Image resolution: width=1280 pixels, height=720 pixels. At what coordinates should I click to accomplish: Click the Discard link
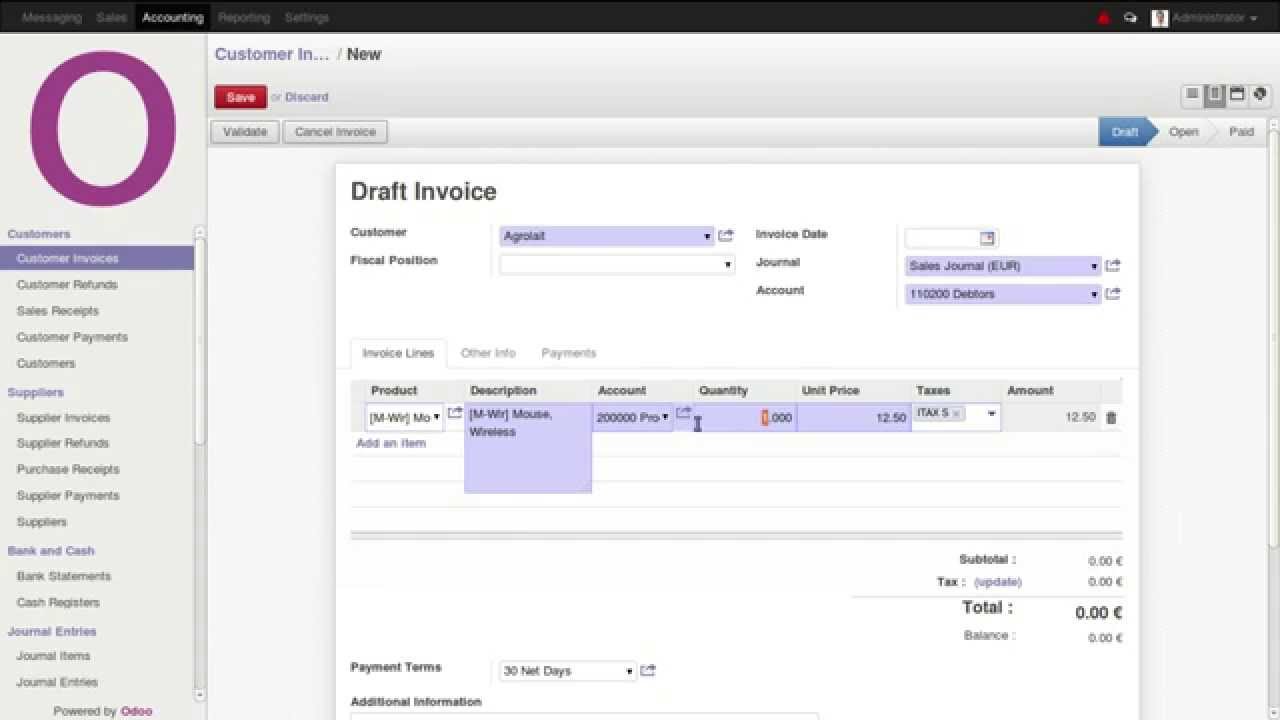click(x=306, y=97)
